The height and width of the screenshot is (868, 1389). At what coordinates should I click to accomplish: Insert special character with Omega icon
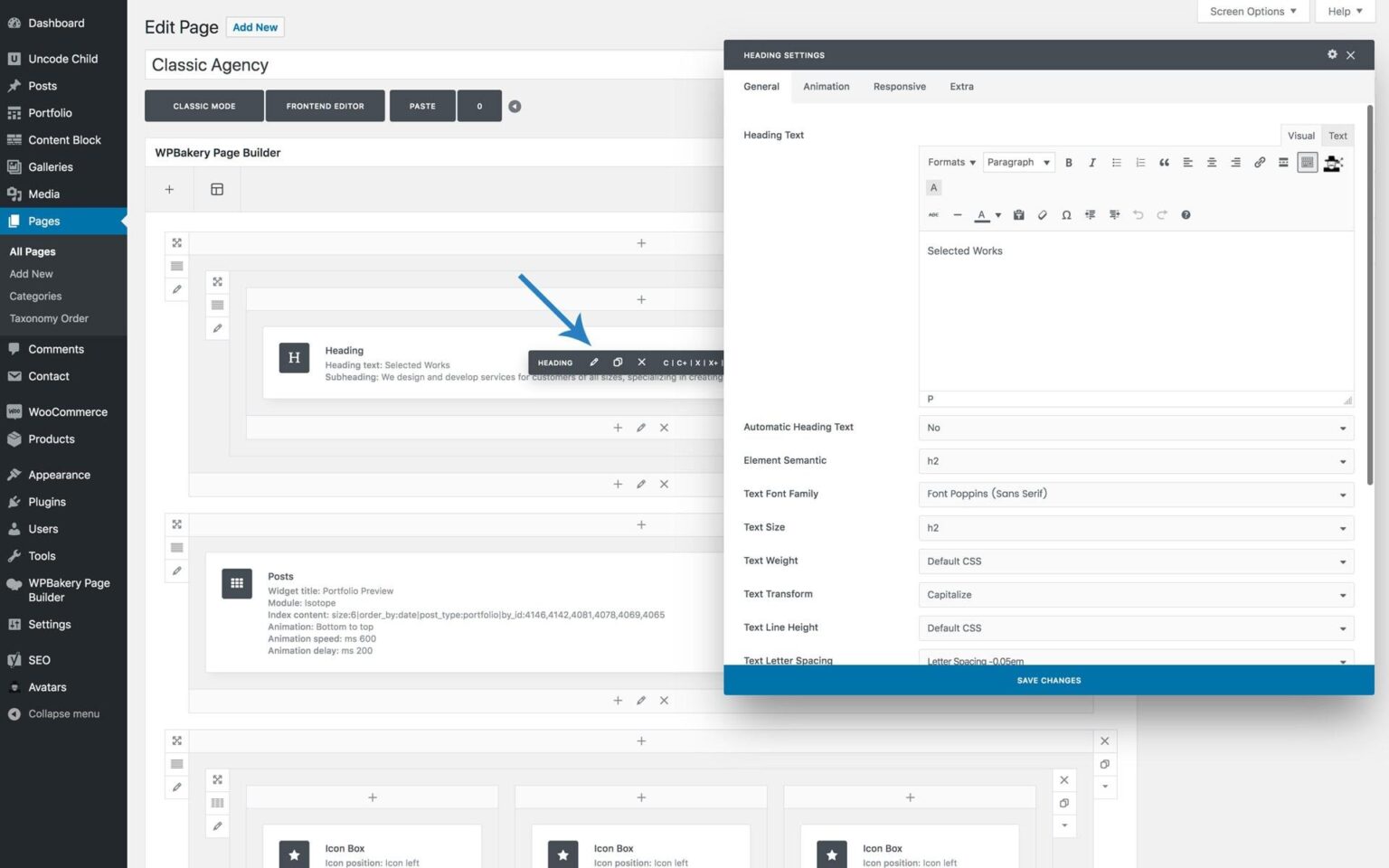pos(1066,215)
